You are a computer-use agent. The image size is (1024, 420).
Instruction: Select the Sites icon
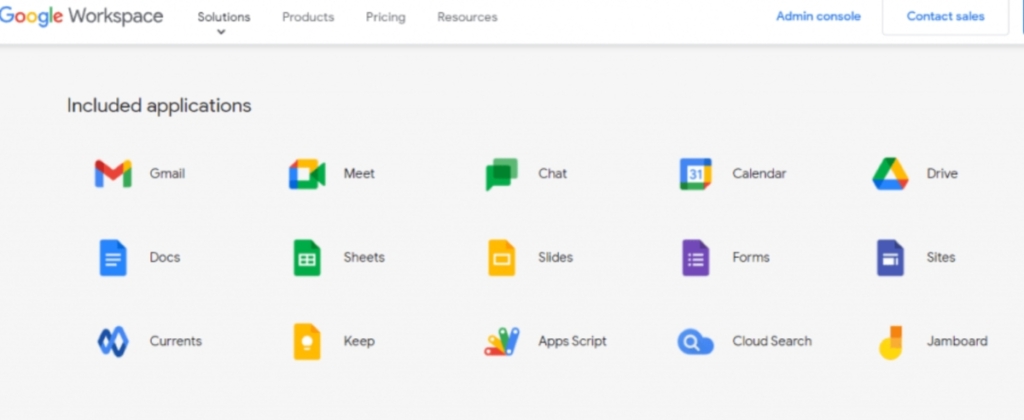889,258
